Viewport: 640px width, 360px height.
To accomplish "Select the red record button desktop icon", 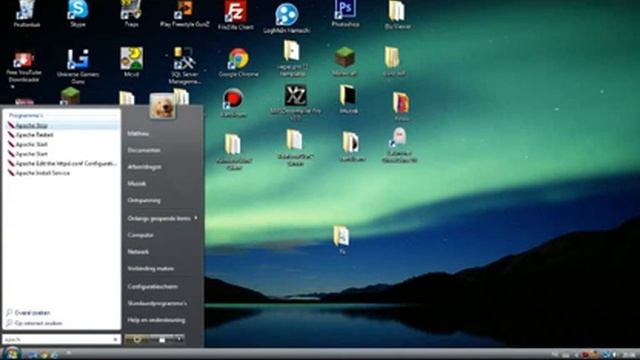I will click(233, 103).
